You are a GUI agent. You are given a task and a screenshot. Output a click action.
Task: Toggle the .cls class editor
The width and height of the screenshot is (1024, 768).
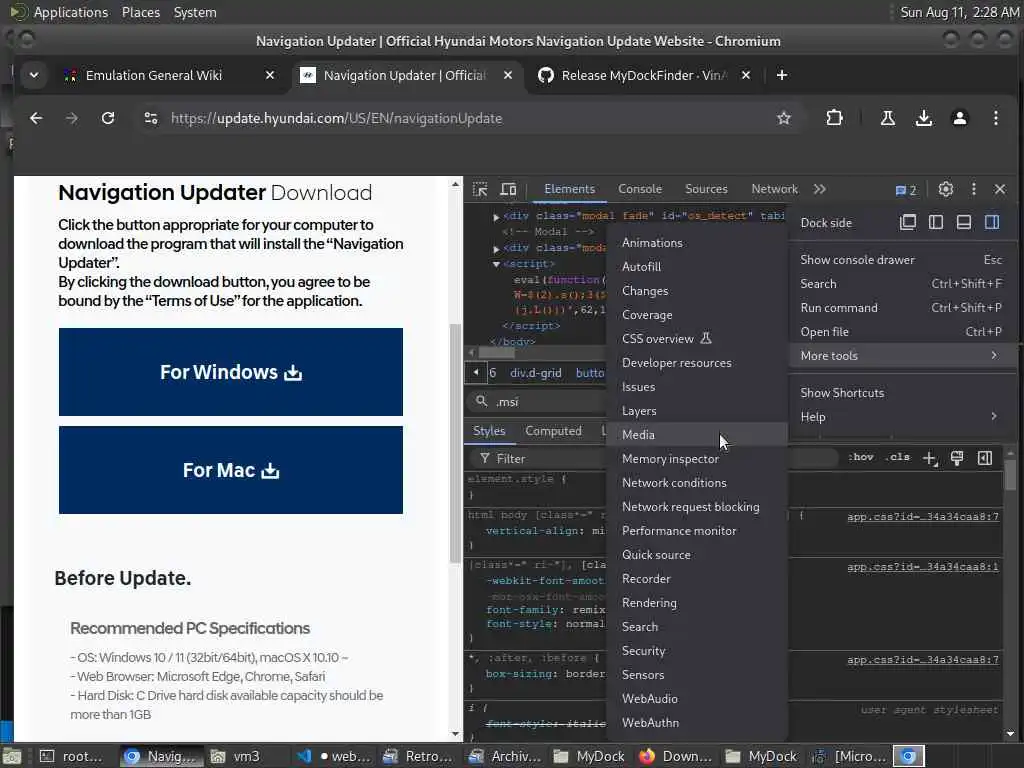[899, 457]
